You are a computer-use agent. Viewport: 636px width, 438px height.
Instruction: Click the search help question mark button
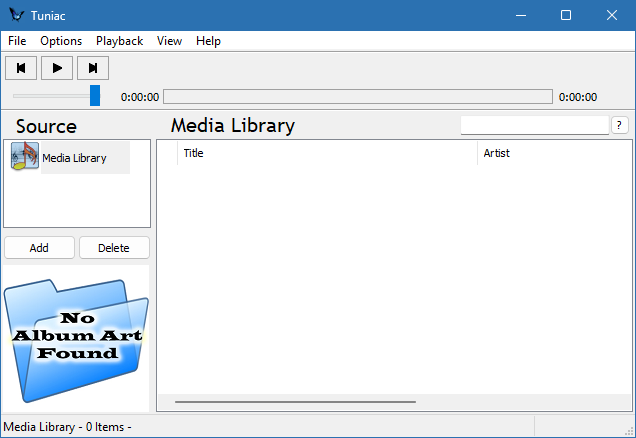pyautogui.click(x=620, y=125)
